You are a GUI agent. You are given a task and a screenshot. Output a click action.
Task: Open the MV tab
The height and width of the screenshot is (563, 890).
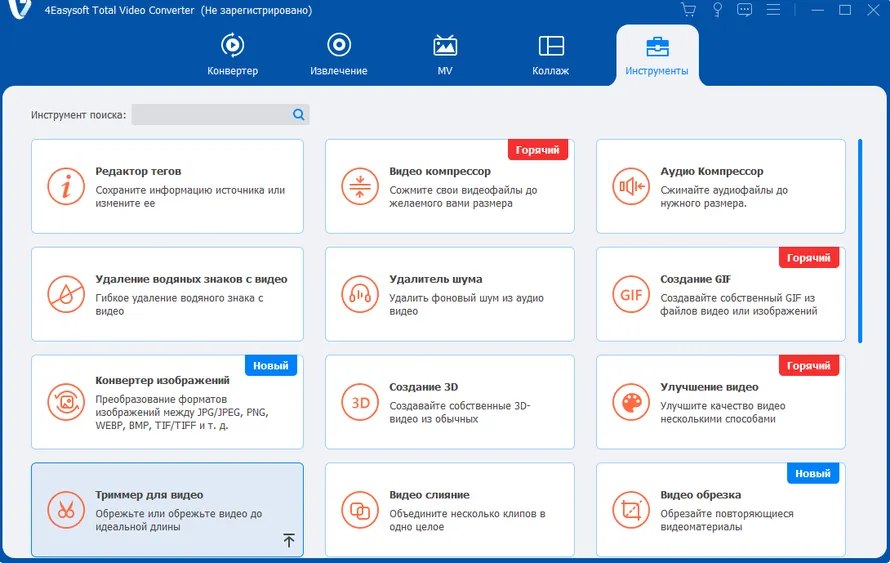click(x=445, y=55)
